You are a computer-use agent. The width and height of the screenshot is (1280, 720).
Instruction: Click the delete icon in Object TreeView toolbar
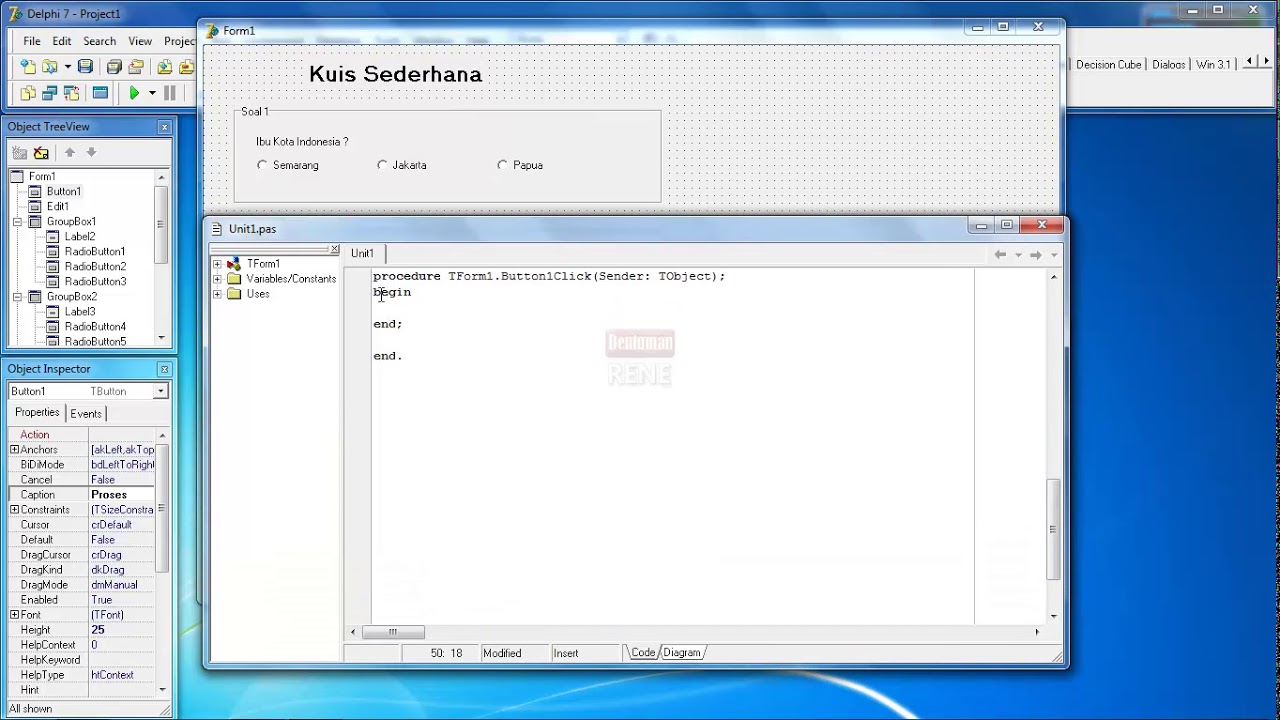[x=41, y=152]
